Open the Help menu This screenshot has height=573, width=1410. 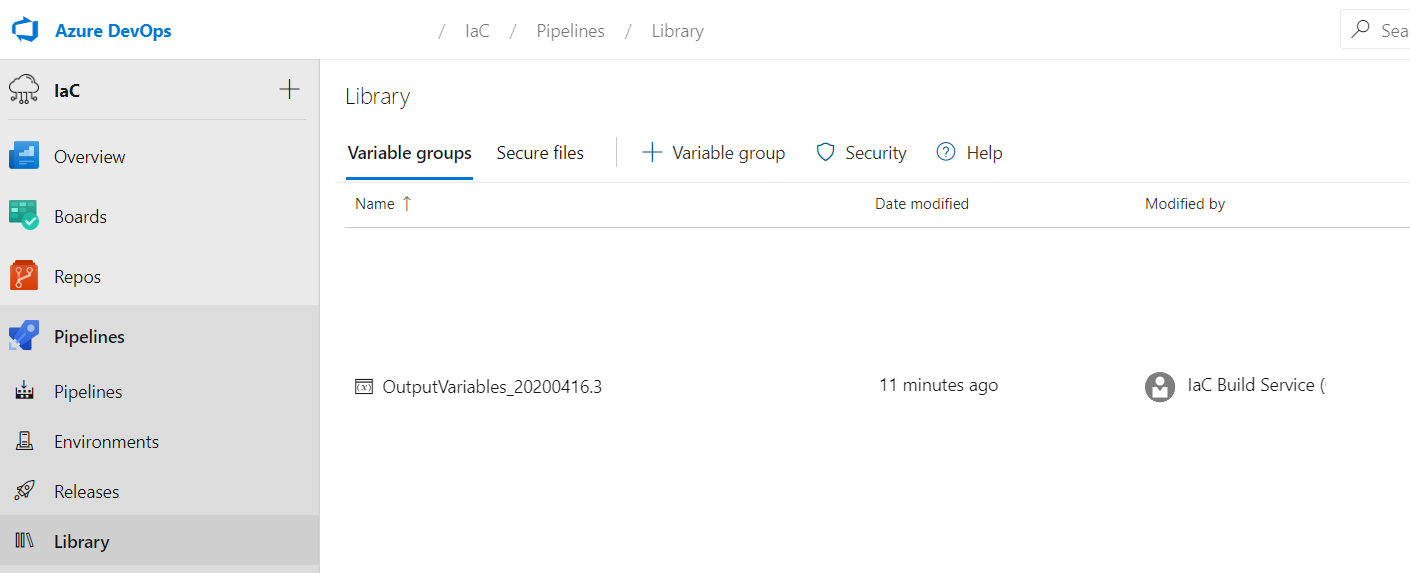click(969, 153)
